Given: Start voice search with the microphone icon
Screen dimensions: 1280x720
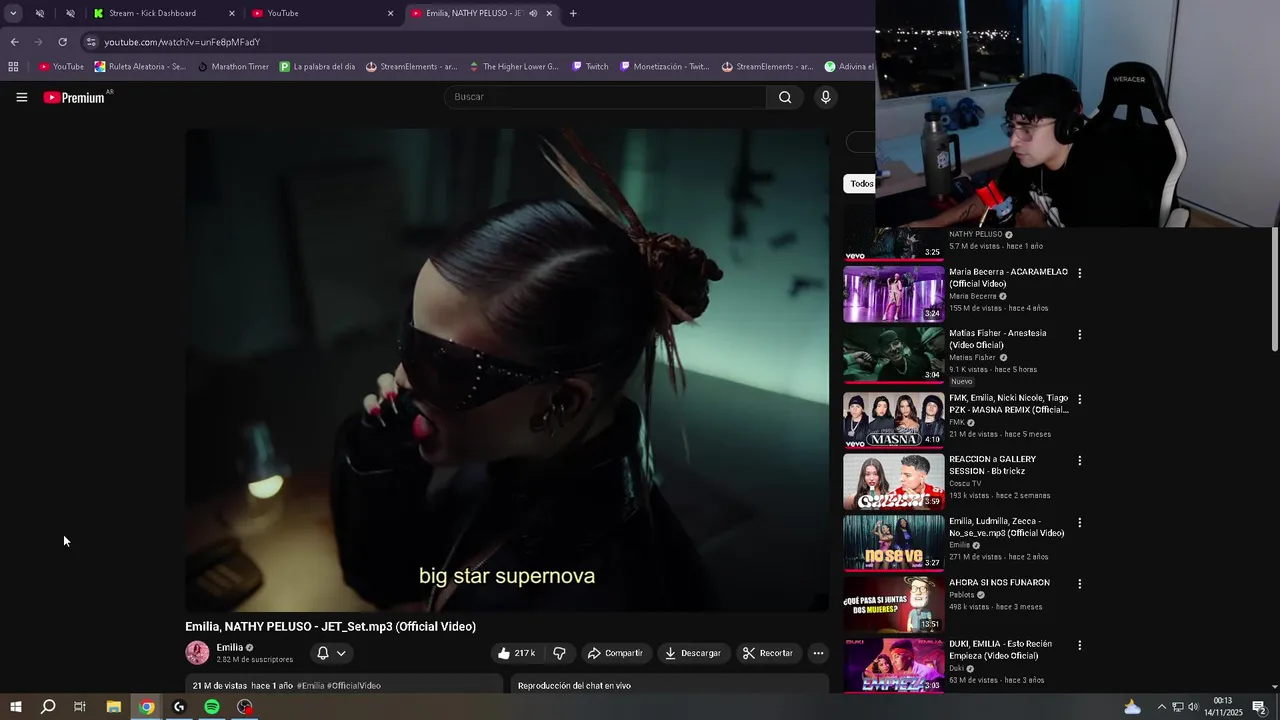Looking at the screenshot, I should click(825, 97).
